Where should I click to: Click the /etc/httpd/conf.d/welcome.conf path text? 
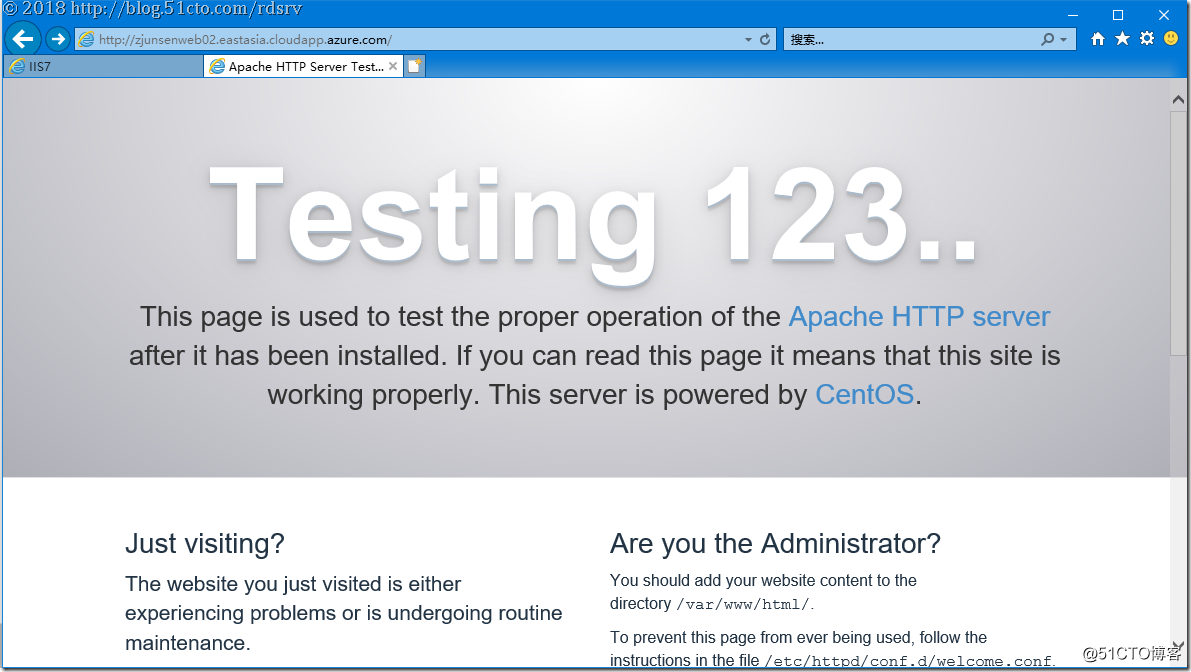click(x=908, y=661)
